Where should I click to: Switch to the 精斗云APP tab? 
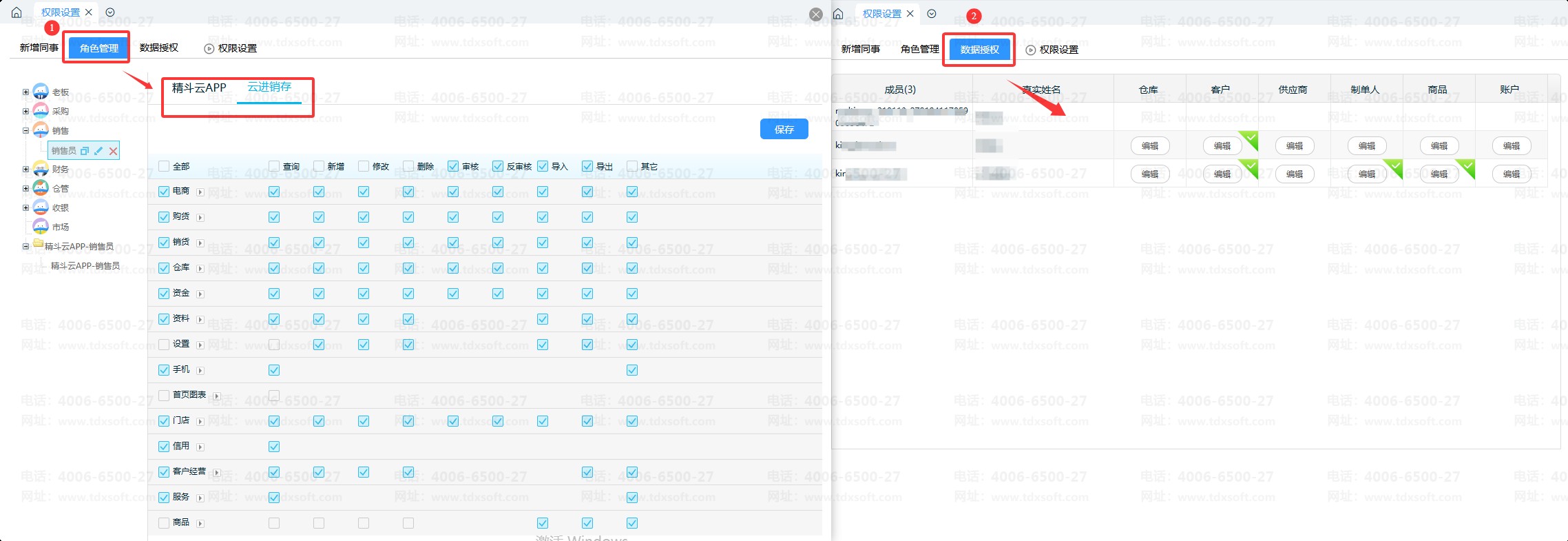point(199,88)
